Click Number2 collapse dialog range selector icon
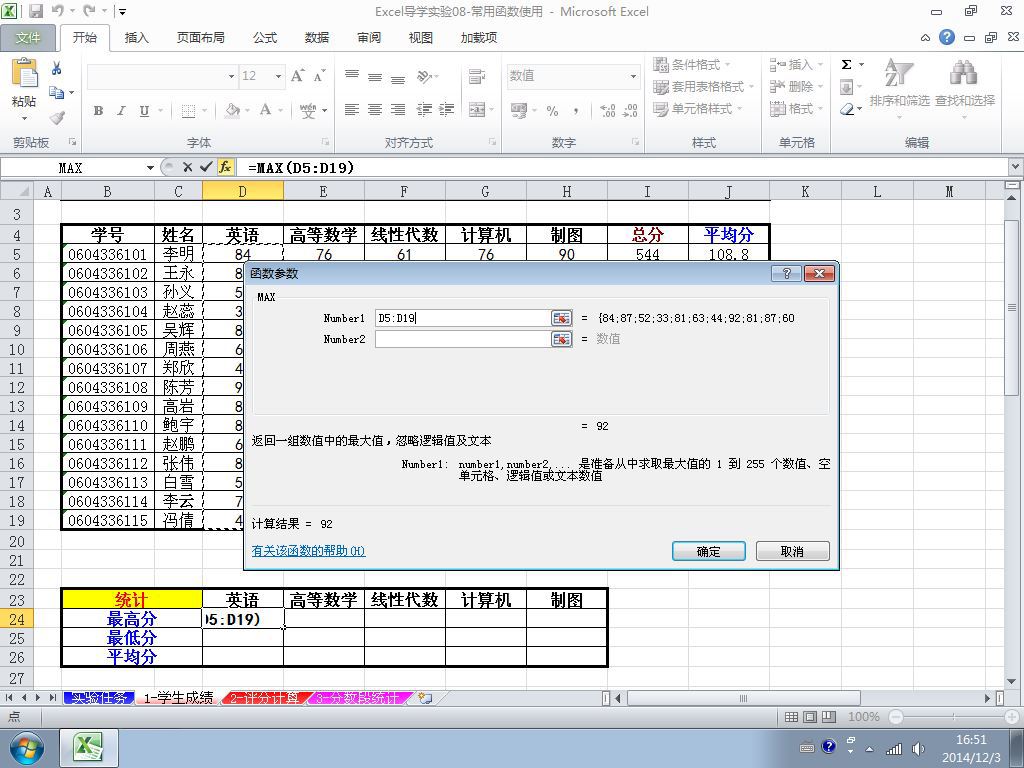This screenshot has height=768, width=1024. (562, 339)
